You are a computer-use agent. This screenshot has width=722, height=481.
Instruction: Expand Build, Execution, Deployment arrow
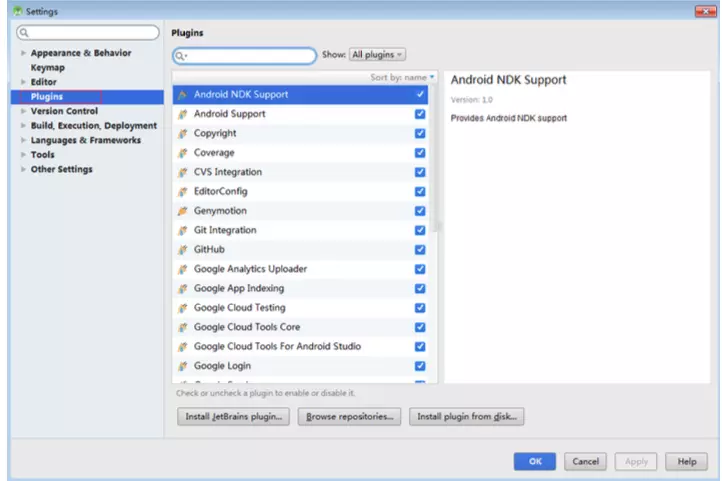click(23, 126)
